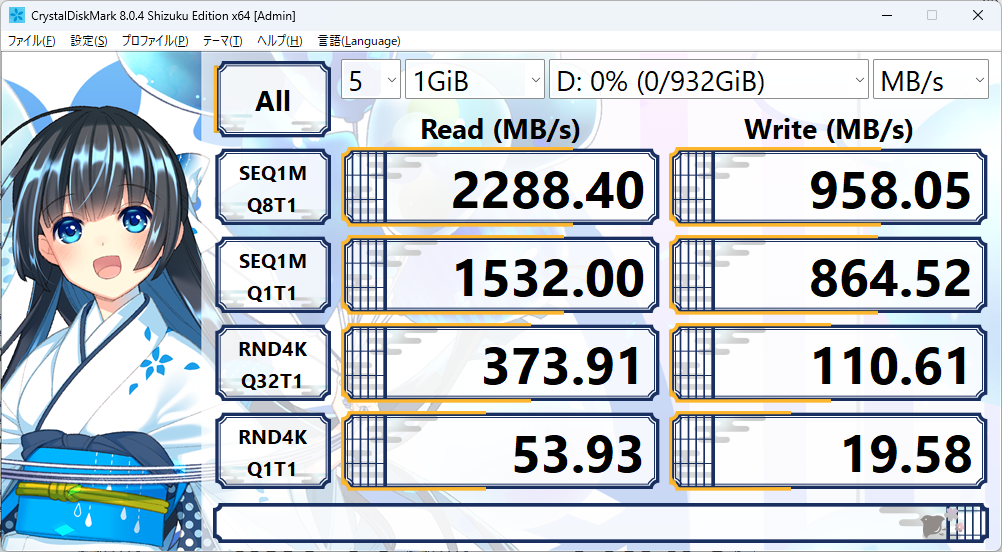Open the テーマ(T) theme menu
This screenshot has width=1002, height=552.
pos(222,41)
